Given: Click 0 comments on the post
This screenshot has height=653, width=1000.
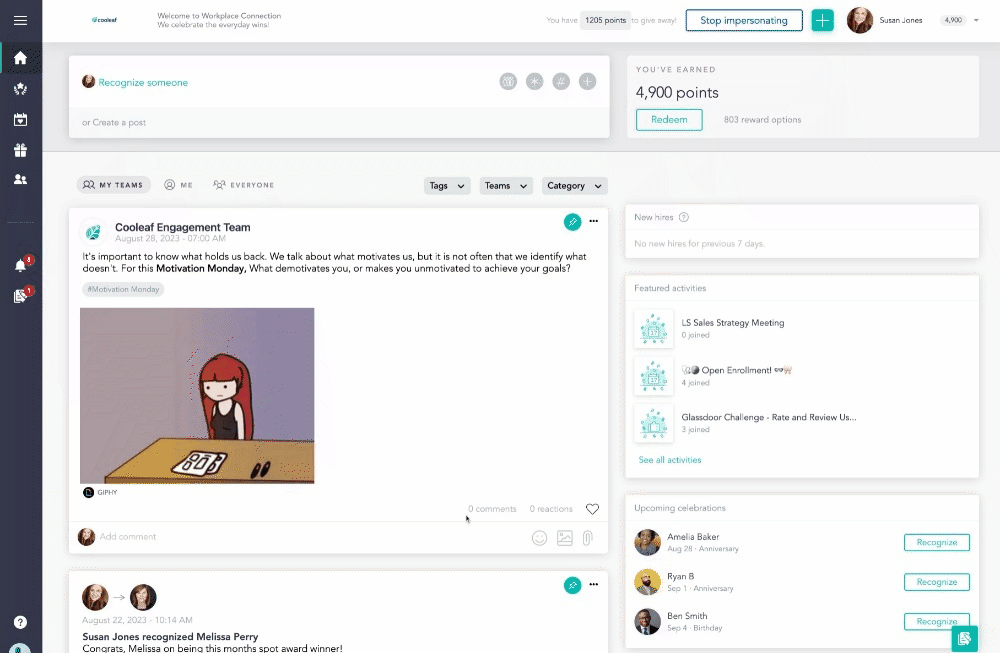Looking at the screenshot, I should coord(492,509).
